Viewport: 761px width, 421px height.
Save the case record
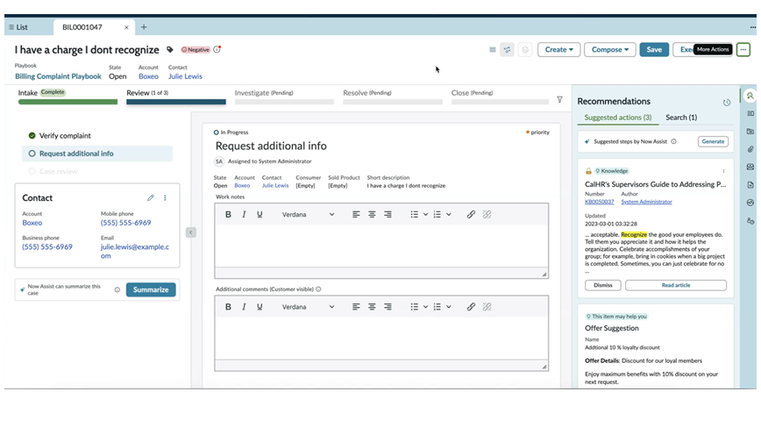pos(654,50)
